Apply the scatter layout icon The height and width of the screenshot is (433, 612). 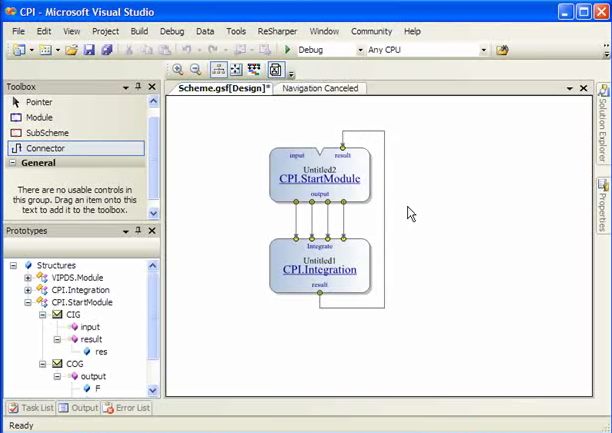tap(236, 69)
